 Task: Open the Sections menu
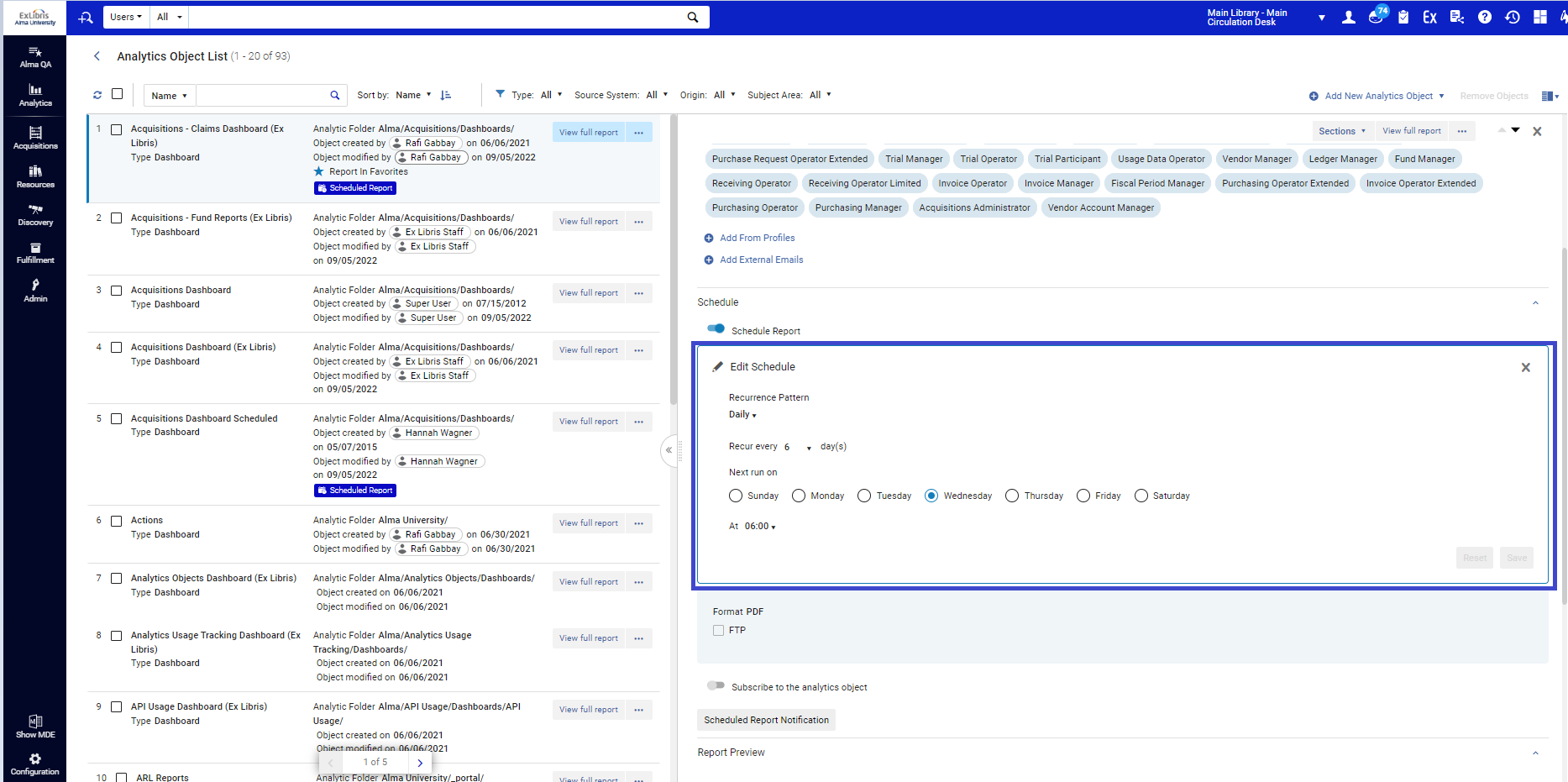pyautogui.click(x=1342, y=131)
